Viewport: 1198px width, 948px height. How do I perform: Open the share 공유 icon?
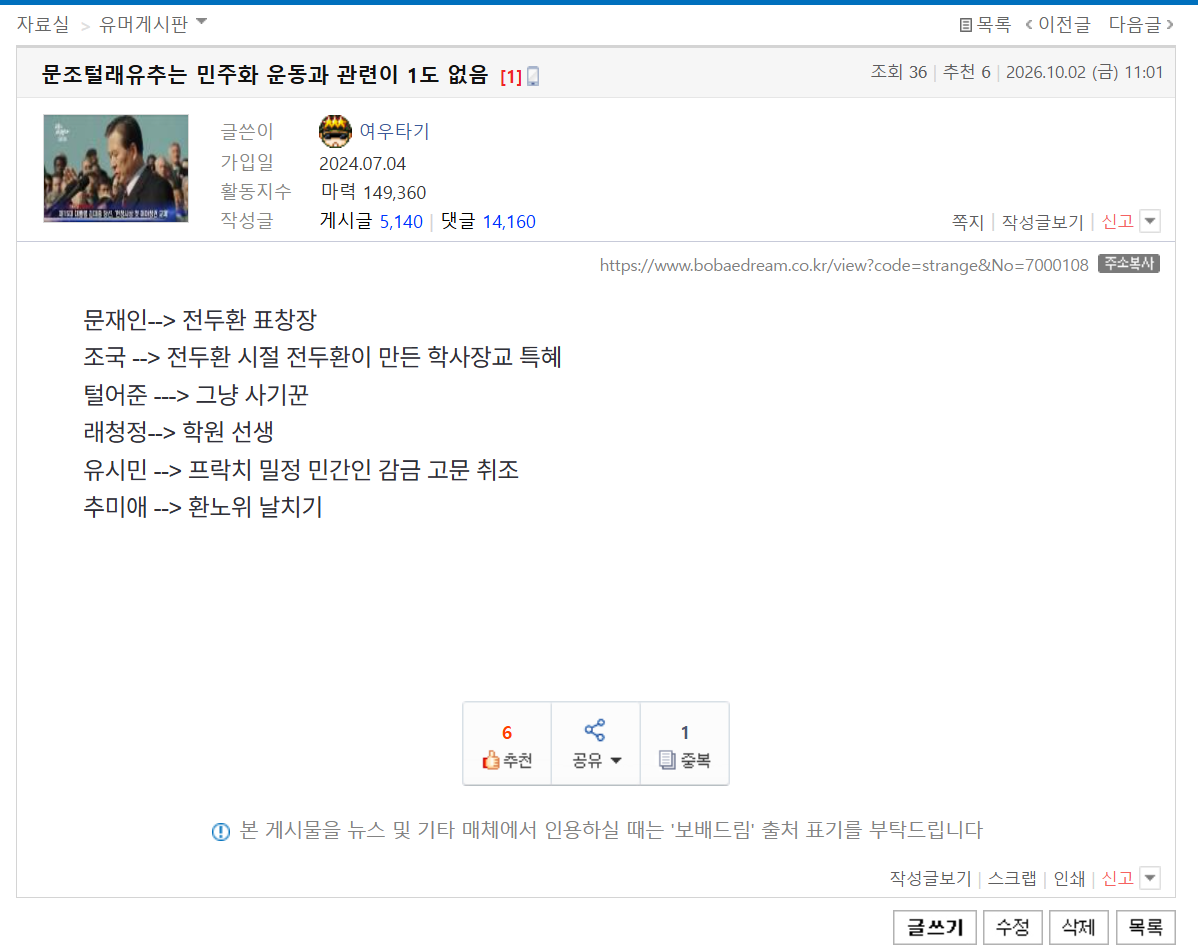(x=594, y=730)
